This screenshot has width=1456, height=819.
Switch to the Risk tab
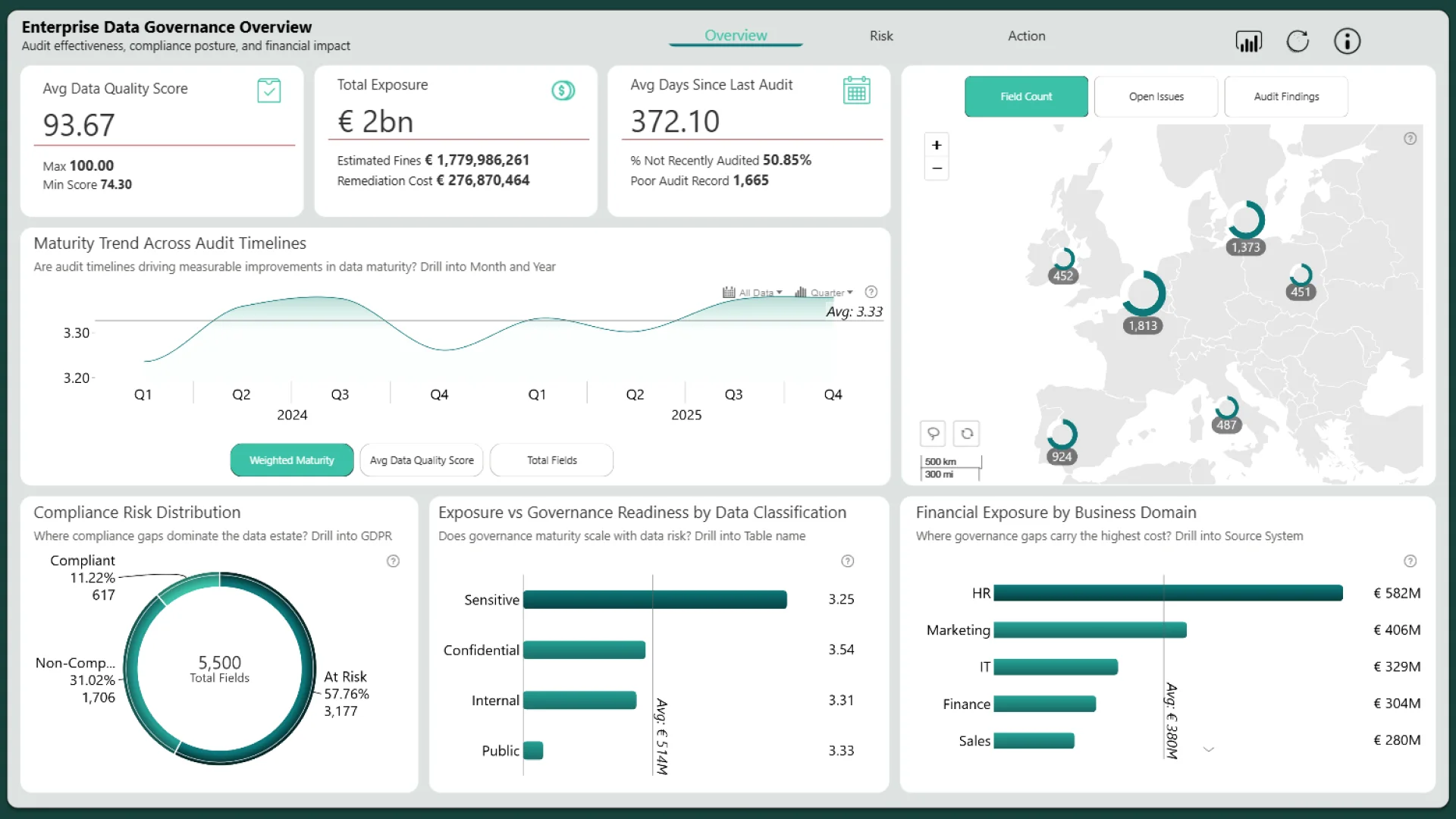(x=881, y=36)
